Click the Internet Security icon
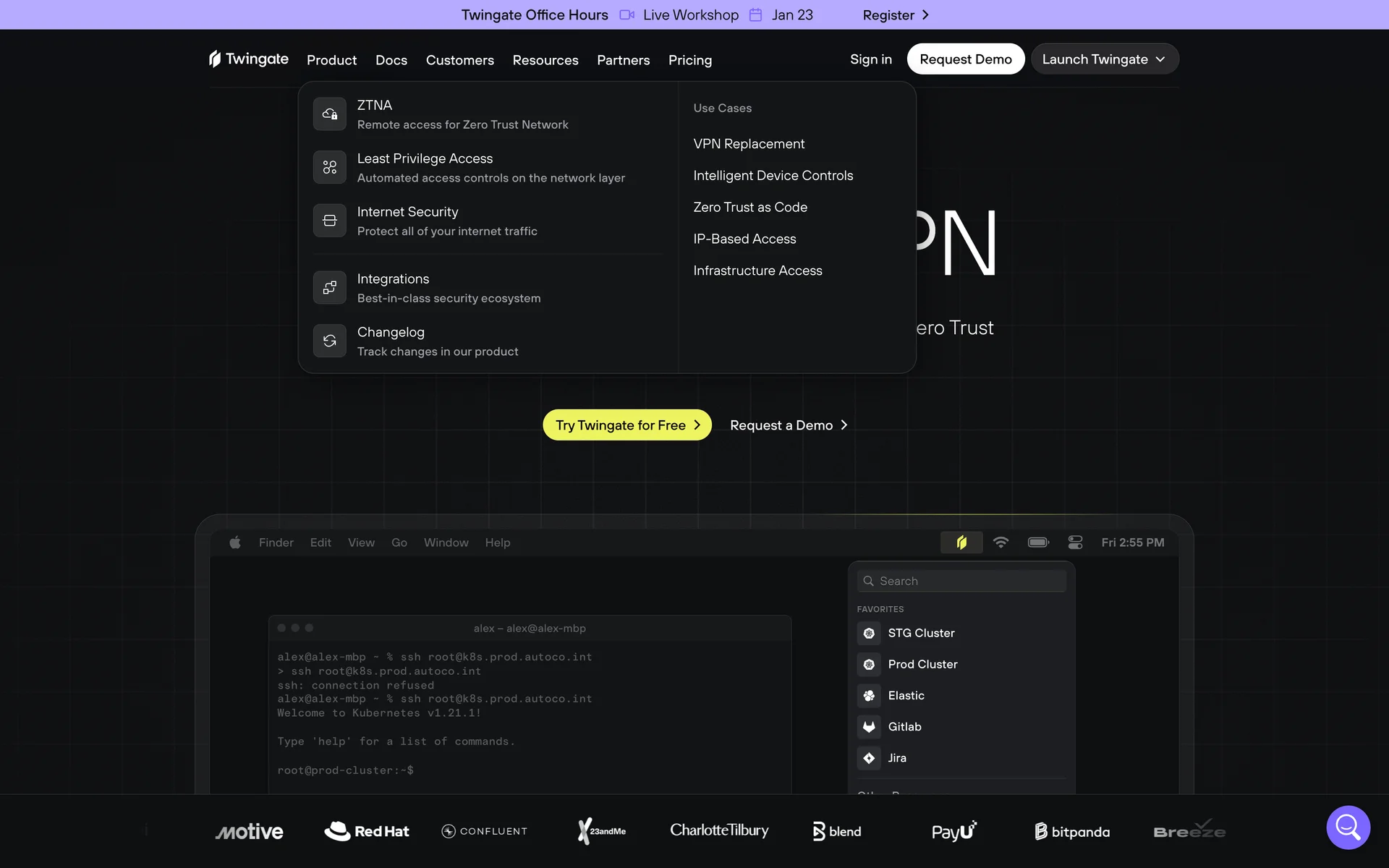This screenshot has height=868, width=1389. coord(329,221)
